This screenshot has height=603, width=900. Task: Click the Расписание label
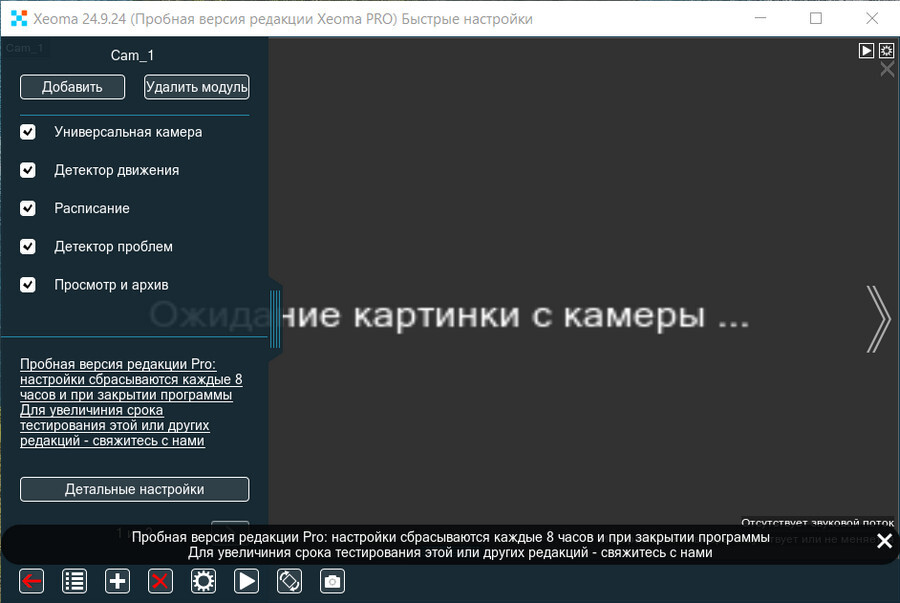point(92,208)
